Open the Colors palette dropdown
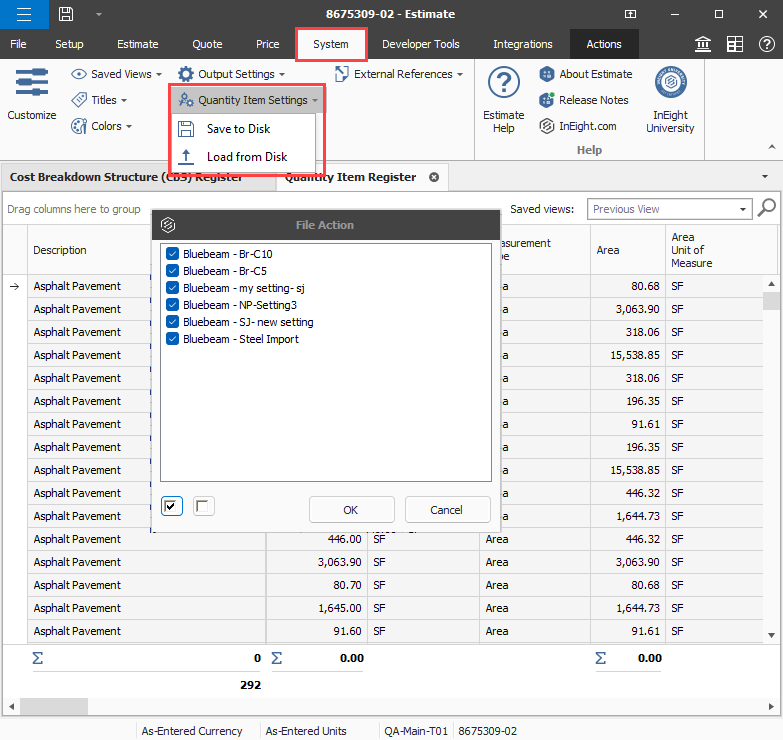Image resolution: width=783 pixels, height=740 pixels. pyautogui.click(x=102, y=126)
